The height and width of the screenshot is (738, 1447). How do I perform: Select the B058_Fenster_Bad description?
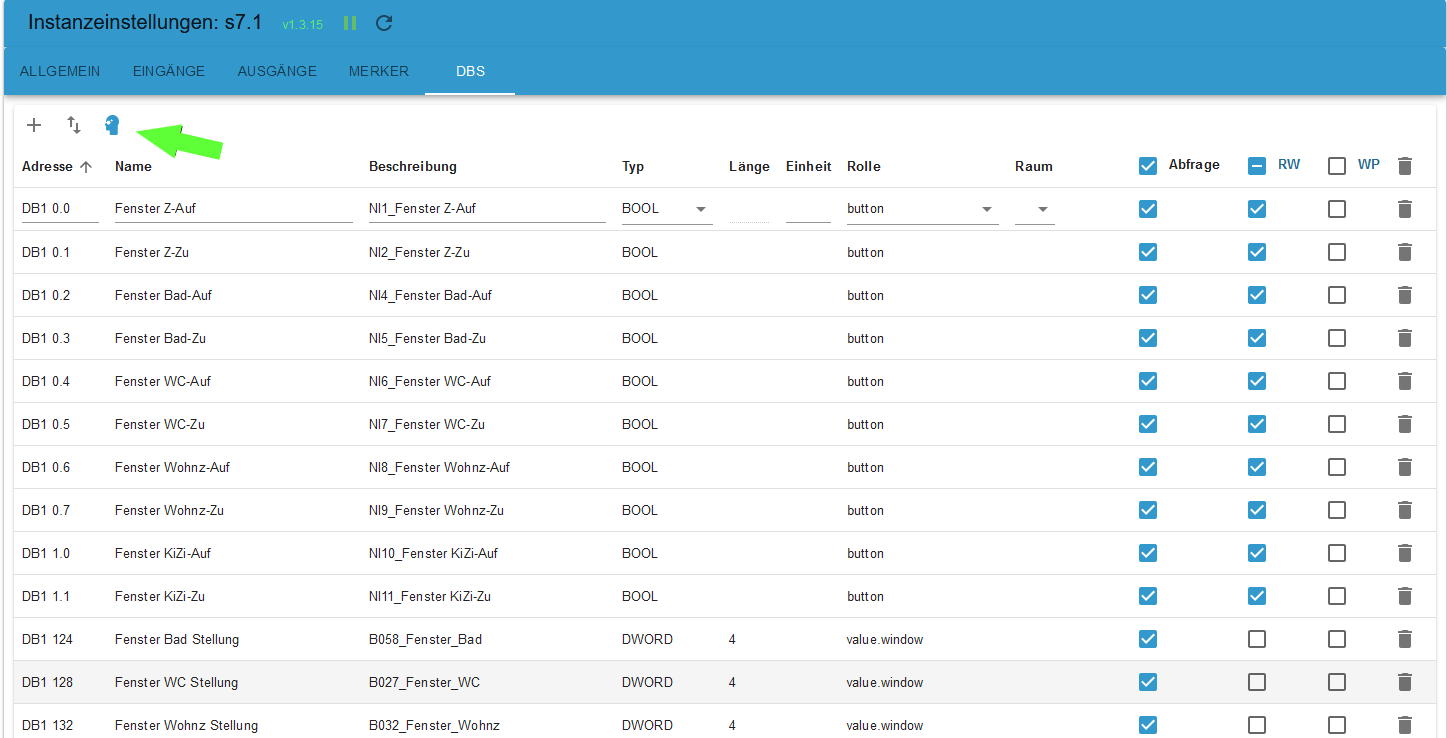tap(426, 639)
